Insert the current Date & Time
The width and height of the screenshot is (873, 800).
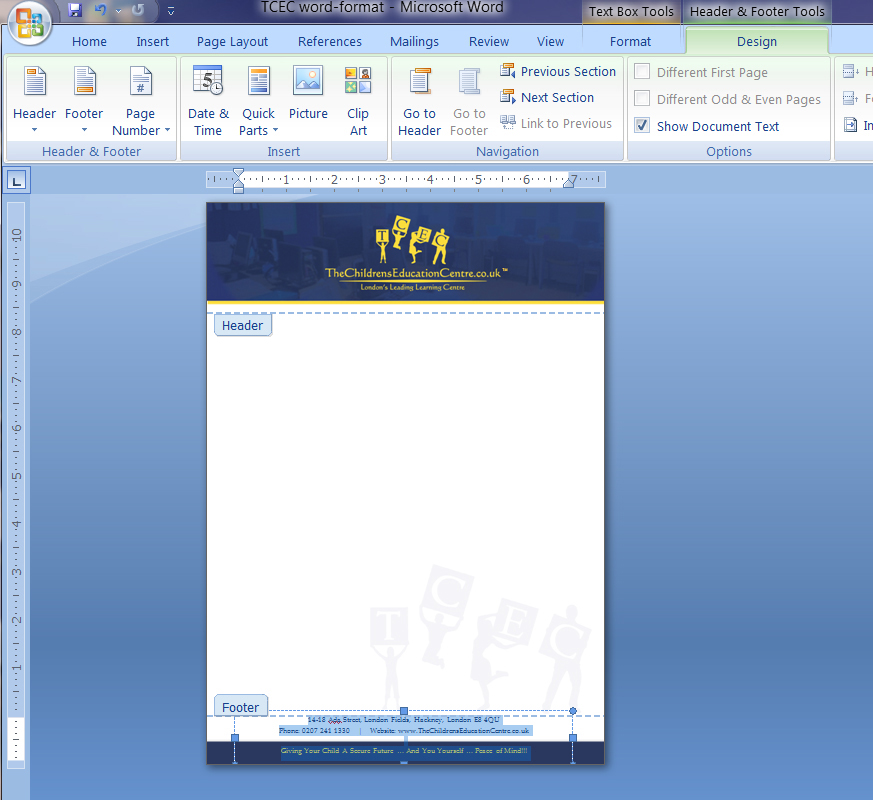click(x=208, y=97)
